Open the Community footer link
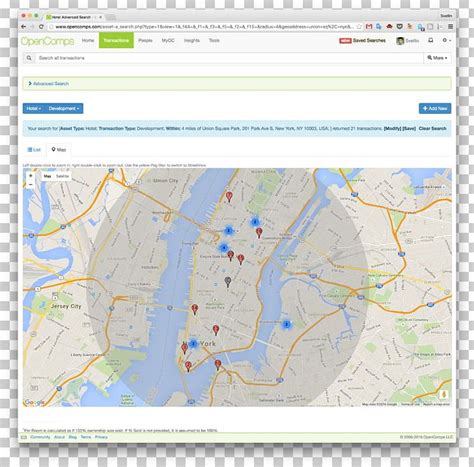Screen dimensions: 474x467 point(40,437)
